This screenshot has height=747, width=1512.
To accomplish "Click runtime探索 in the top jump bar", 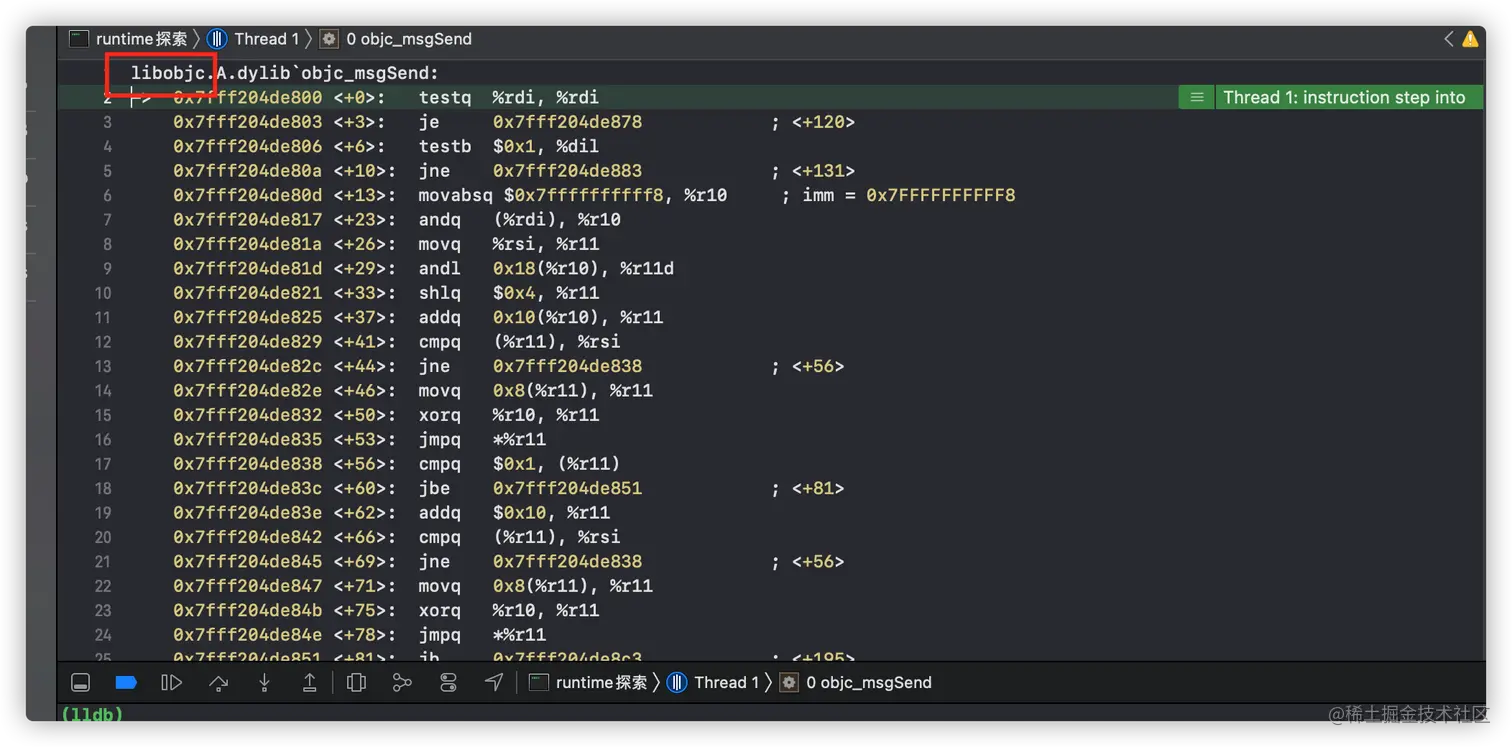I will click(x=128, y=39).
